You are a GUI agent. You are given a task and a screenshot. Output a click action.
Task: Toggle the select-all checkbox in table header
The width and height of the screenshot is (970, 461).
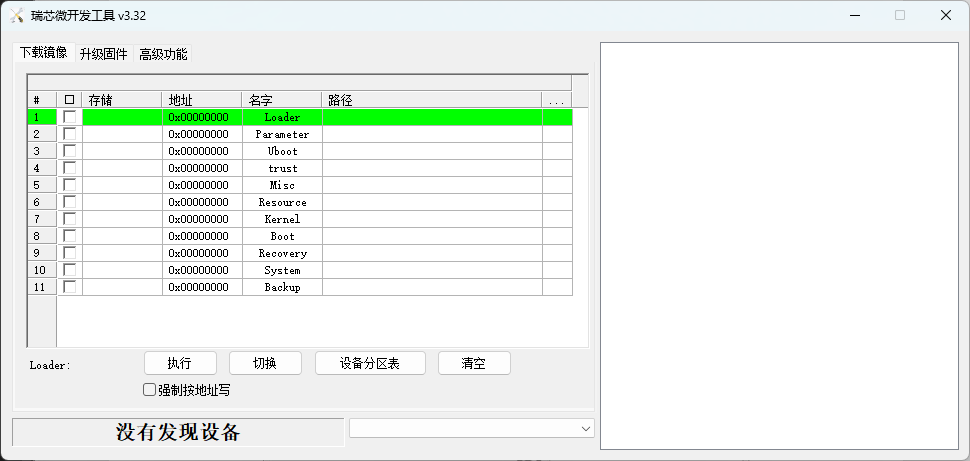pyautogui.click(x=69, y=100)
